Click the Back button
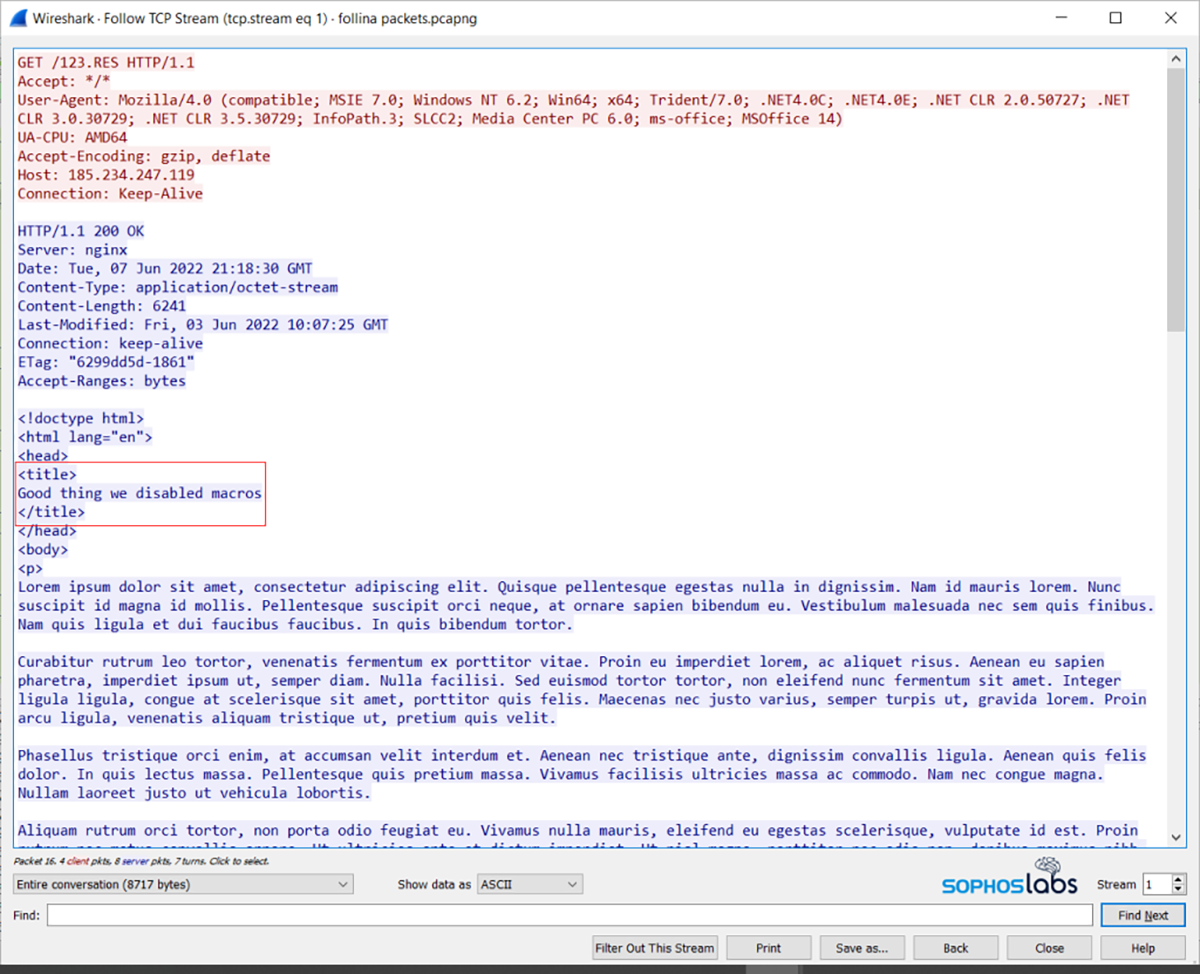This screenshot has height=974, width=1200. (956, 948)
